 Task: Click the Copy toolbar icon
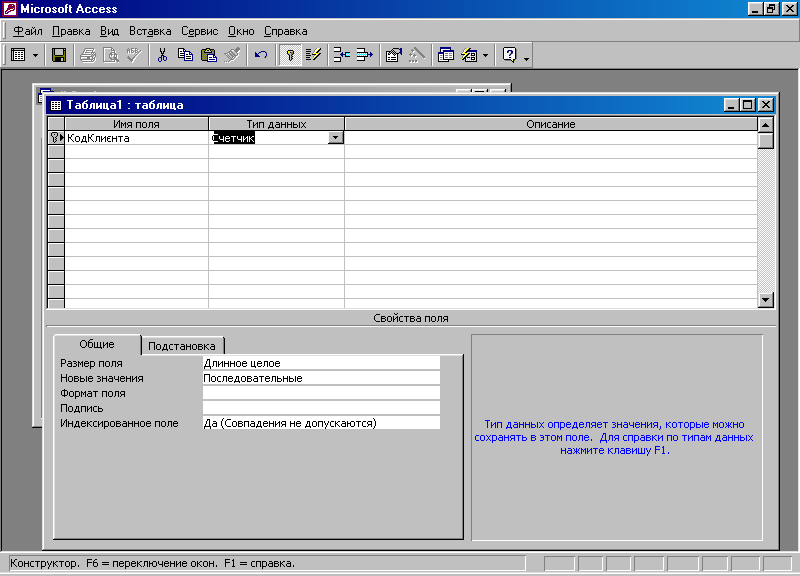coord(185,55)
